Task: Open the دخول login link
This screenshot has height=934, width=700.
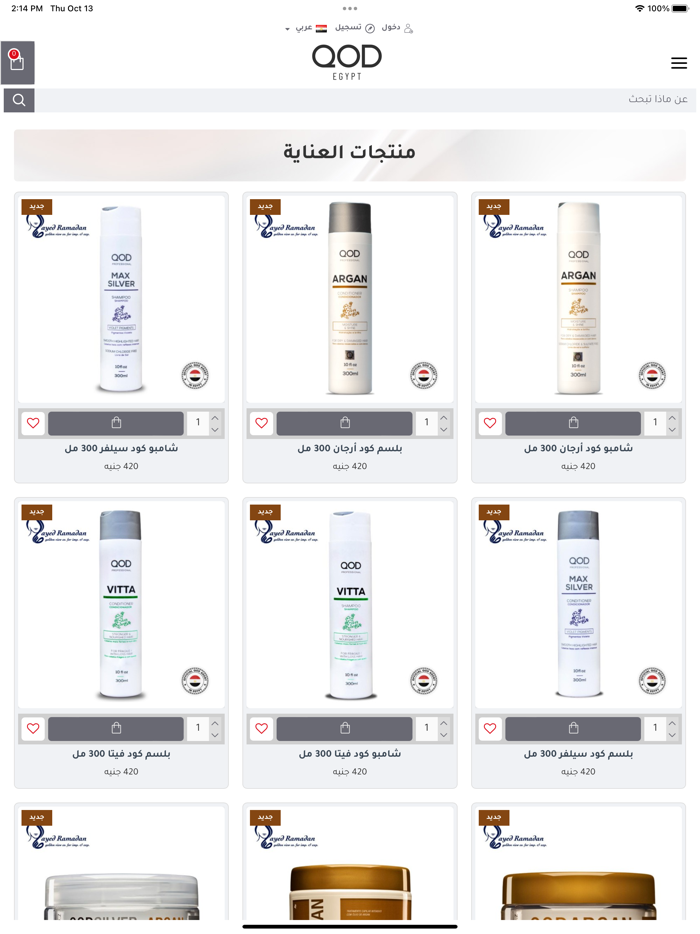Action: click(x=397, y=27)
